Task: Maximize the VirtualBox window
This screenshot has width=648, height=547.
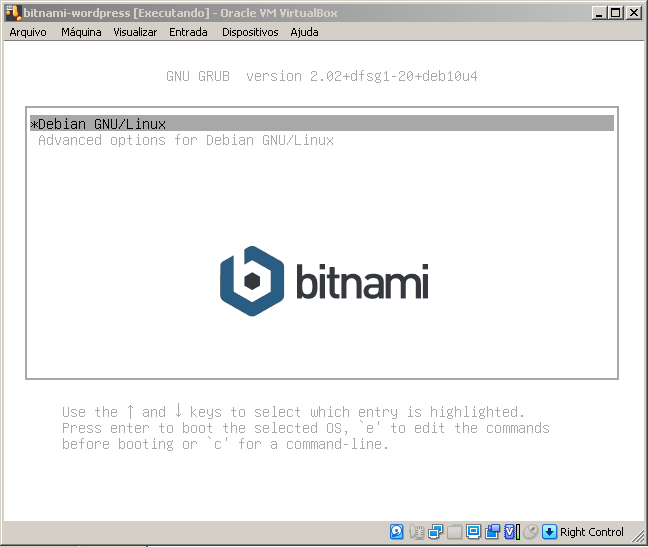Action: (x=615, y=13)
